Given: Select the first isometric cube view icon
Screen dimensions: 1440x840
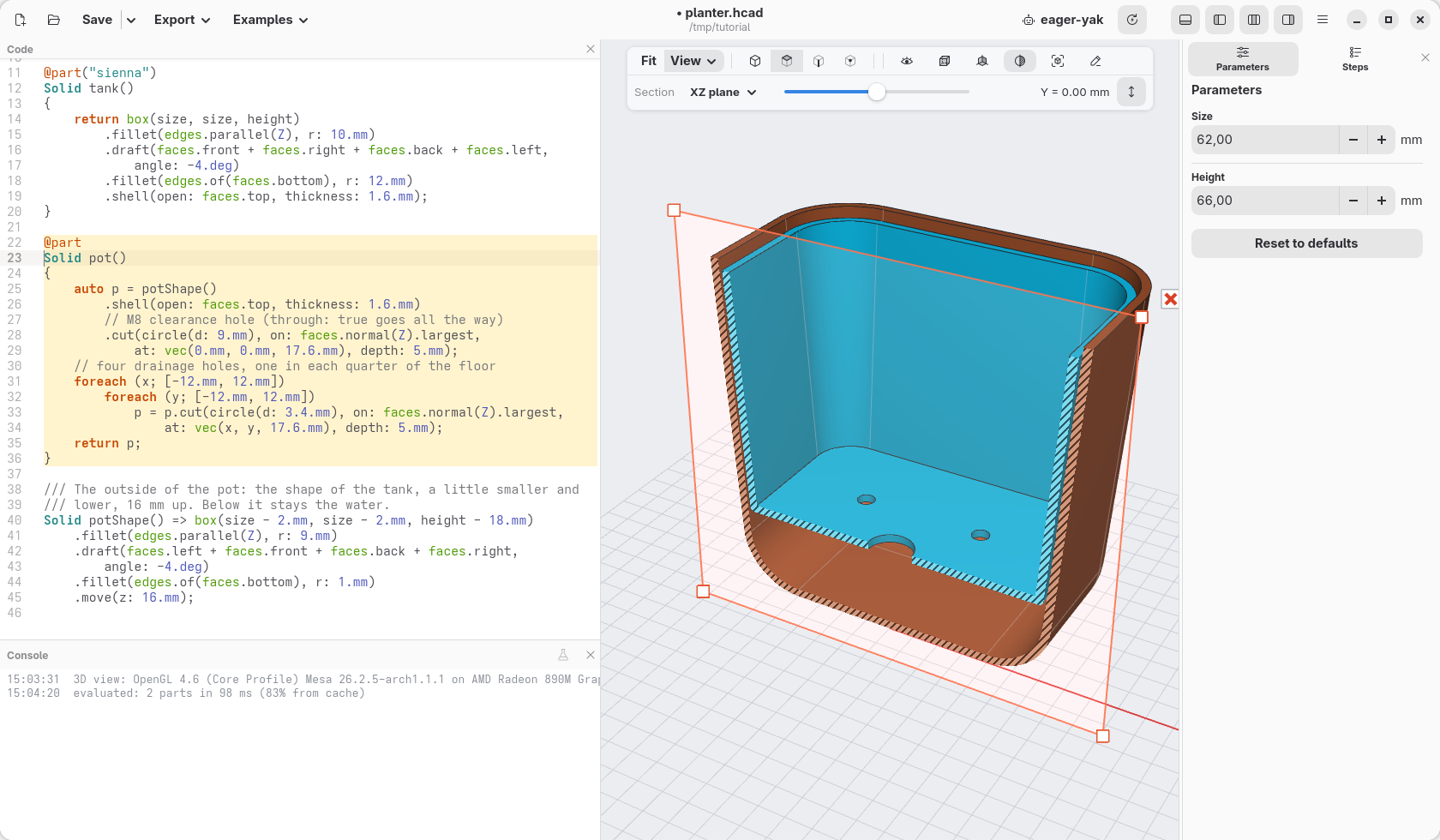Looking at the screenshot, I should (x=755, y=61).
